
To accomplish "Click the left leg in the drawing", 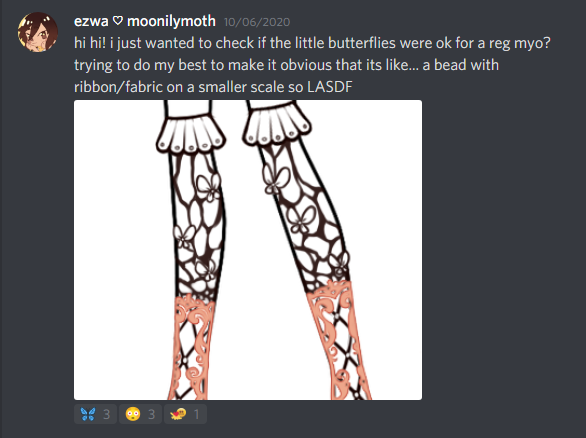I will (192, 250).
